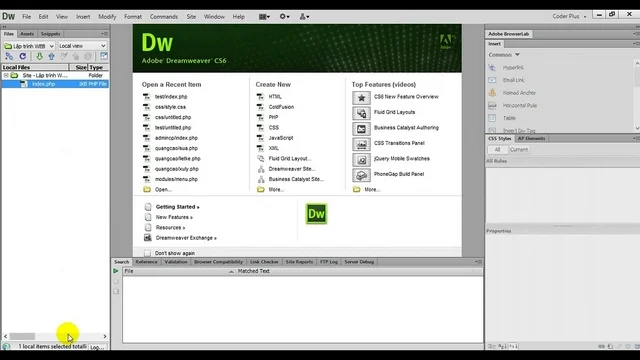The width and height of the screenshot is (640, 360).
Task: Click the Put files upload arrow
Action: click(x=51, y=56)
